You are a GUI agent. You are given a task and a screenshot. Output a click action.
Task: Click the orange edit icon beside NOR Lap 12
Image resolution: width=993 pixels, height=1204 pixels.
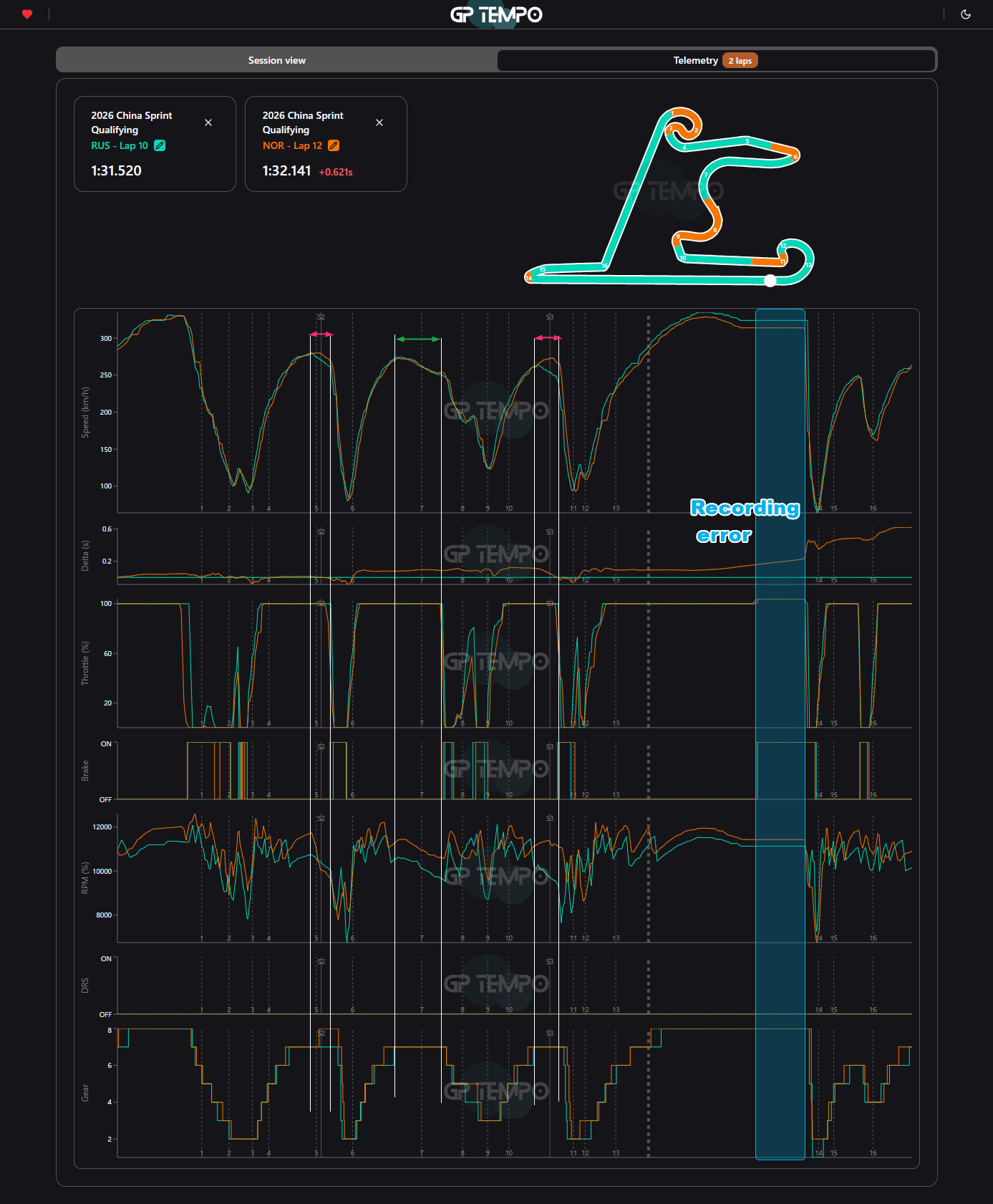coord(334,145)
